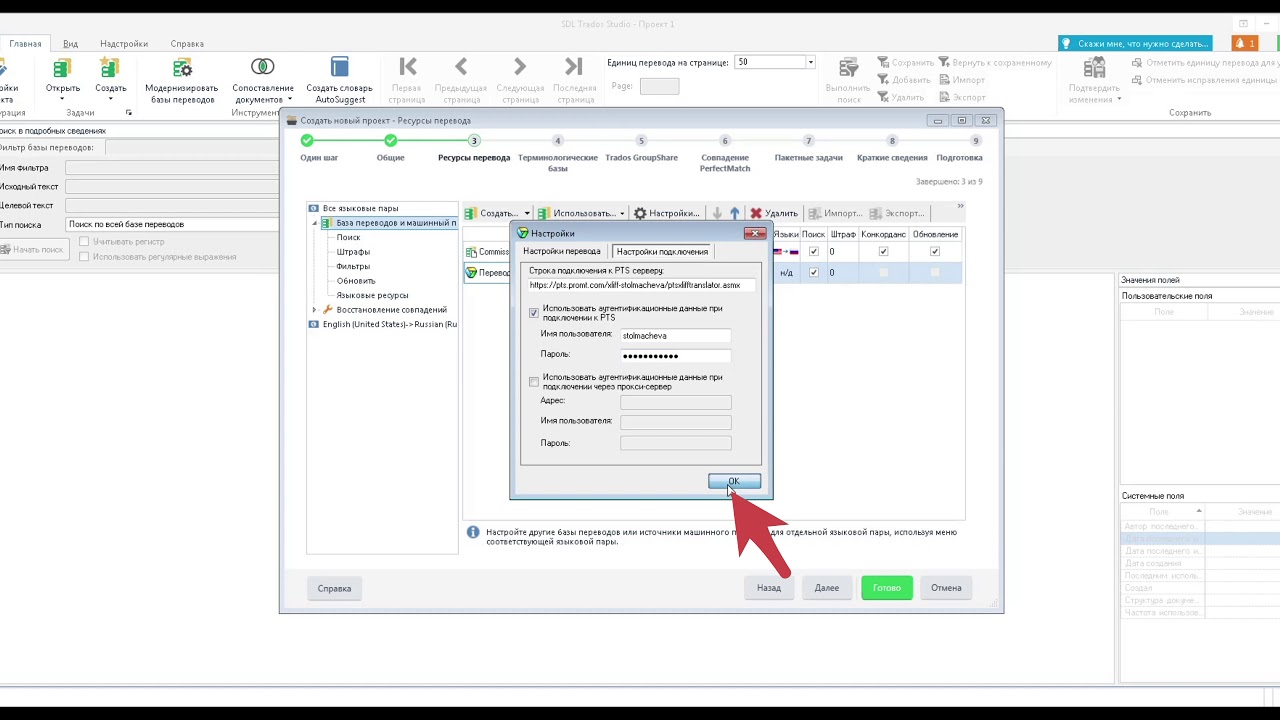This screenshot has width=1280, height=720.
Task: Click the Отмена button
Action: point(946,588)
